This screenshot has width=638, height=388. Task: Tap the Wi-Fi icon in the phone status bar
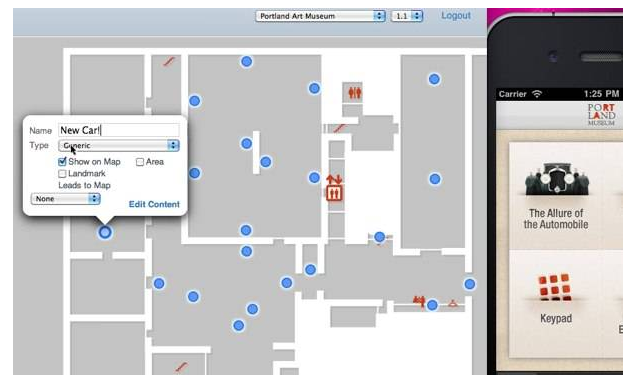pos(537,94)
